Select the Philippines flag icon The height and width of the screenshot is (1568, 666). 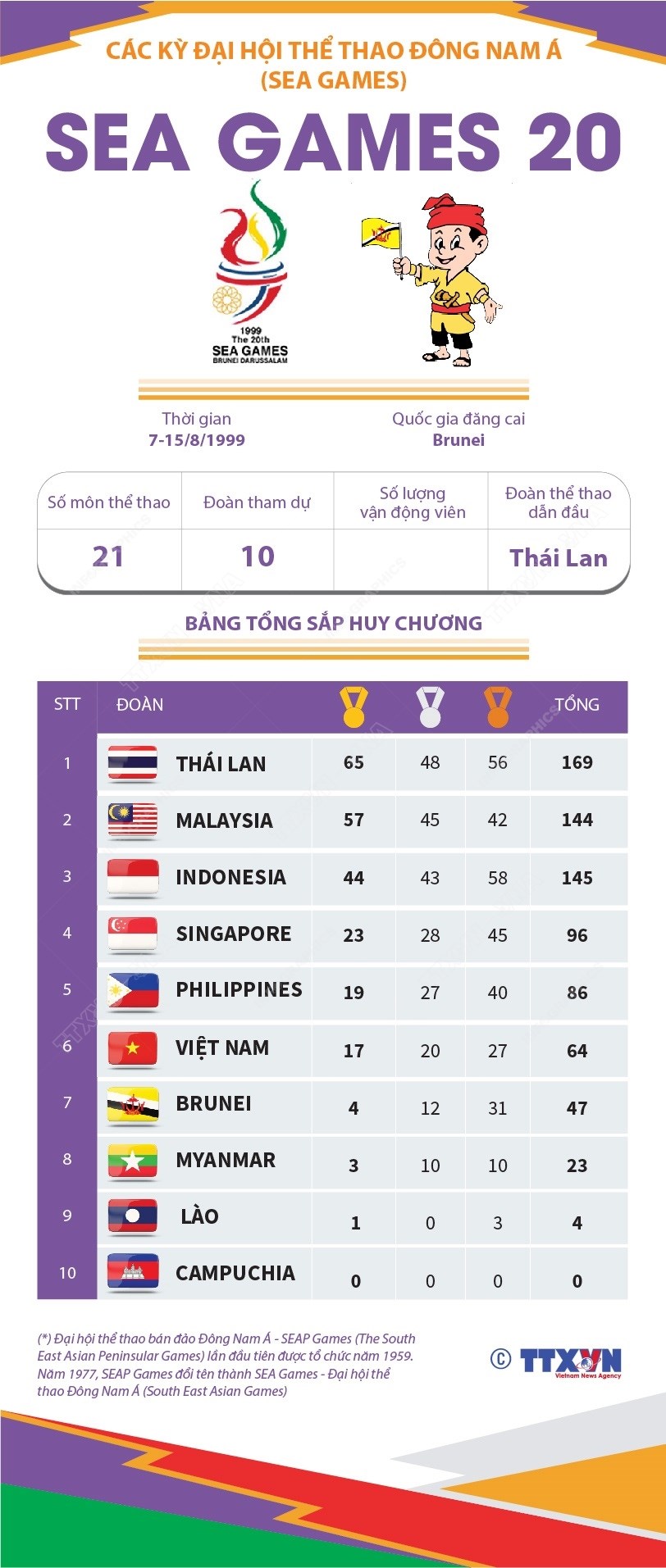click(x=132, y=991)
